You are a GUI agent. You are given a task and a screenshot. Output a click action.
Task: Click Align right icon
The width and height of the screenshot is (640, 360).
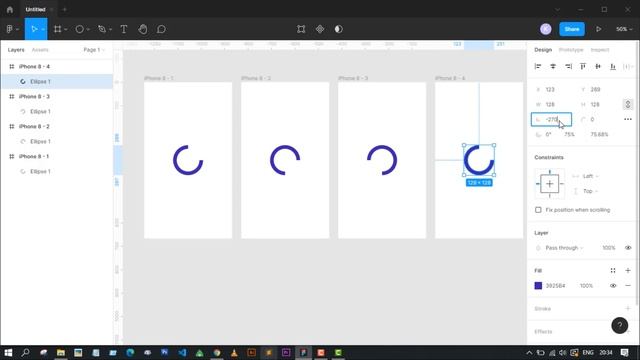pos(568,66)
